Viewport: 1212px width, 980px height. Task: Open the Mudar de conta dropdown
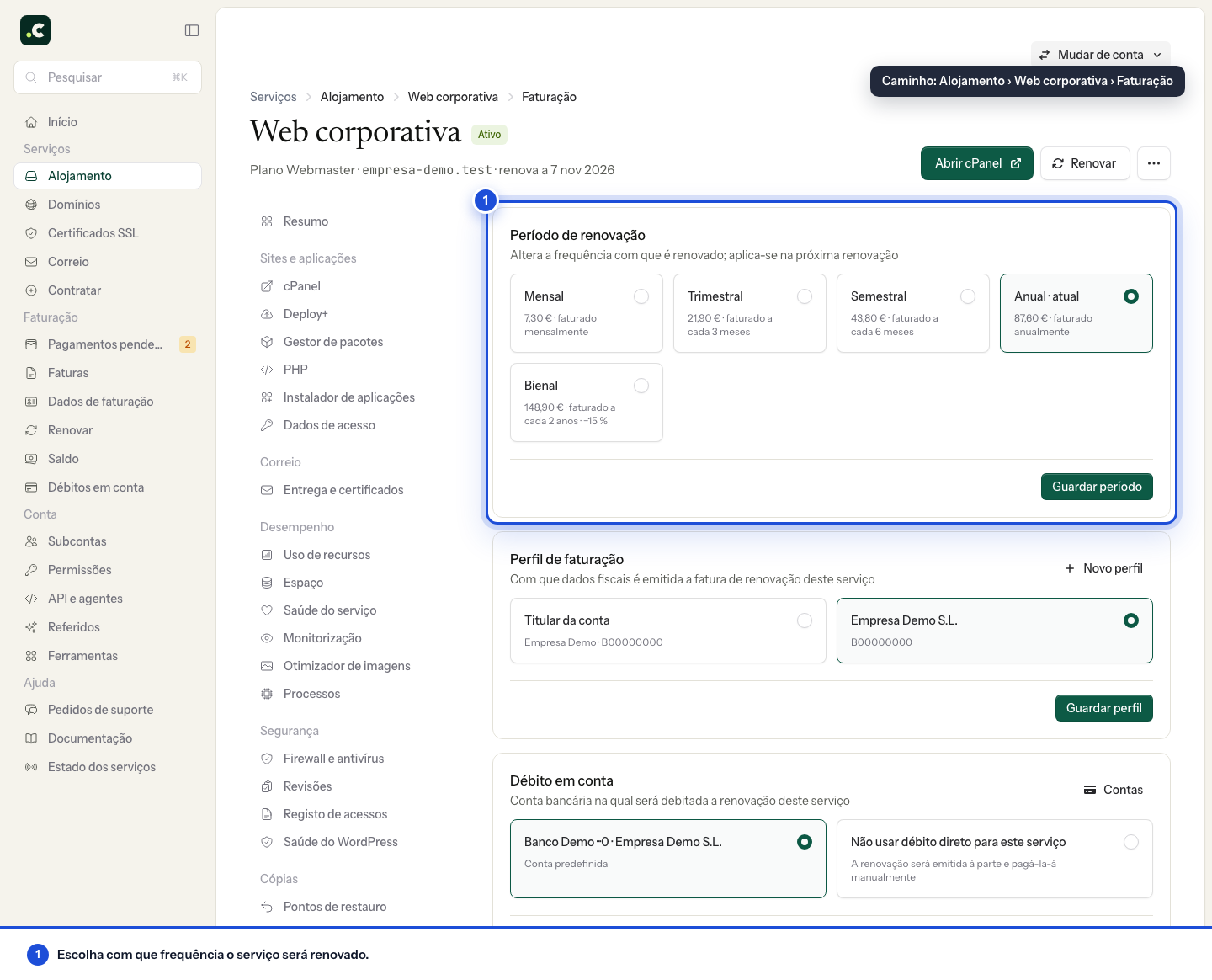click(1101, 55)
